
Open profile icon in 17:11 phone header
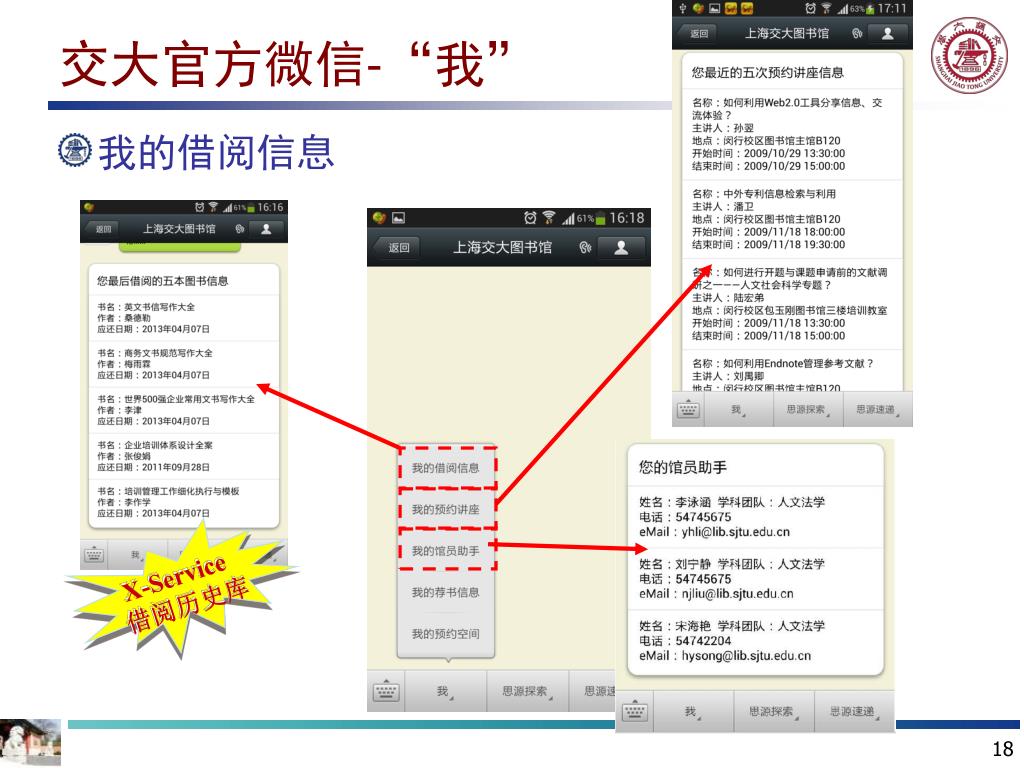(x=888, y=33)
